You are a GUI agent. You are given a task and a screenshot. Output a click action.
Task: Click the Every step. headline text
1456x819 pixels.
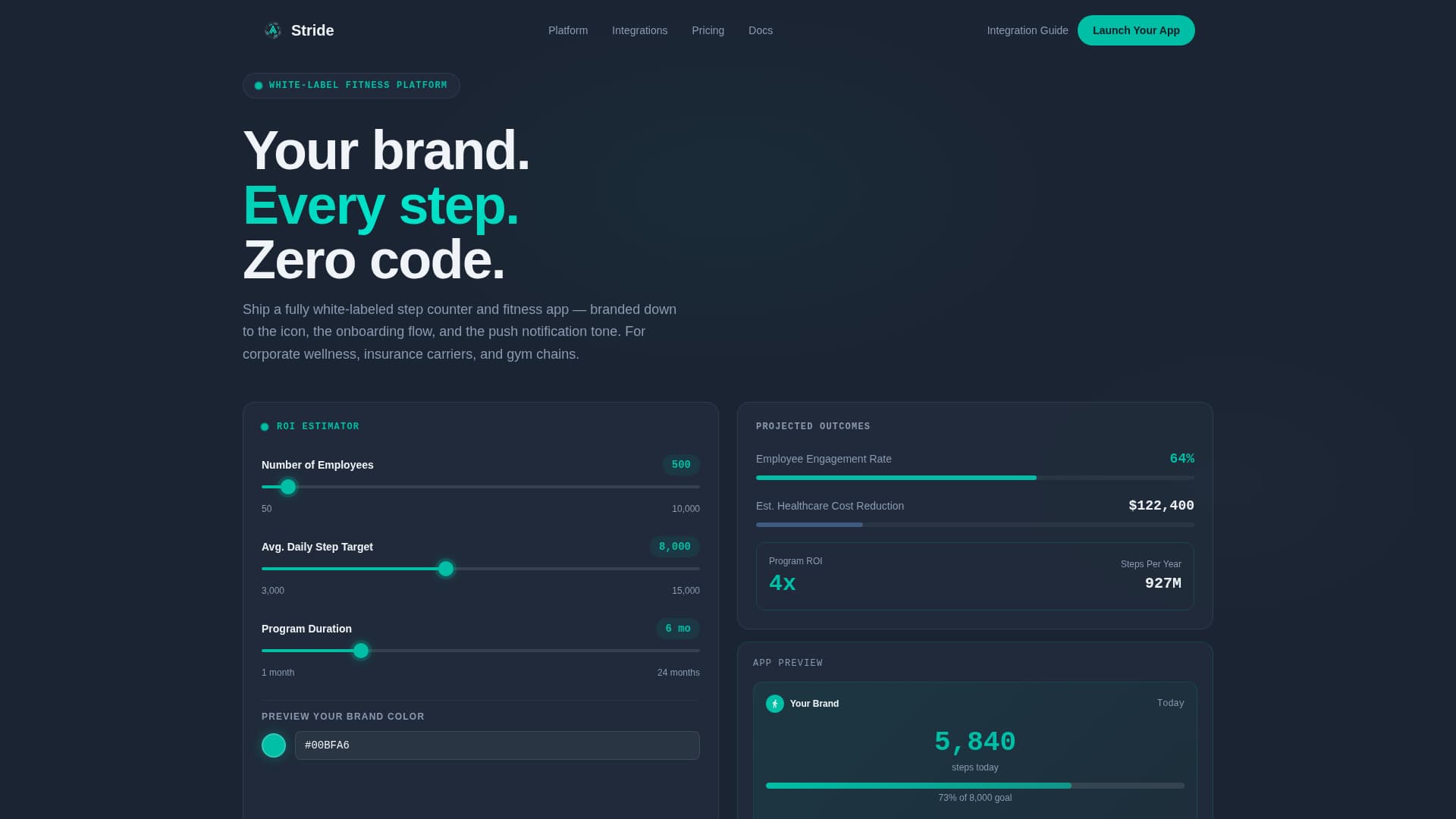381,206
